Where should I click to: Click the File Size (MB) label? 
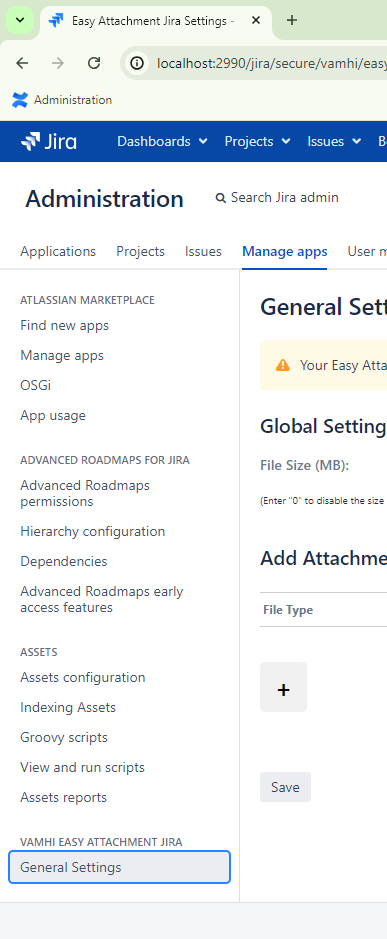[x=304, y=465]
